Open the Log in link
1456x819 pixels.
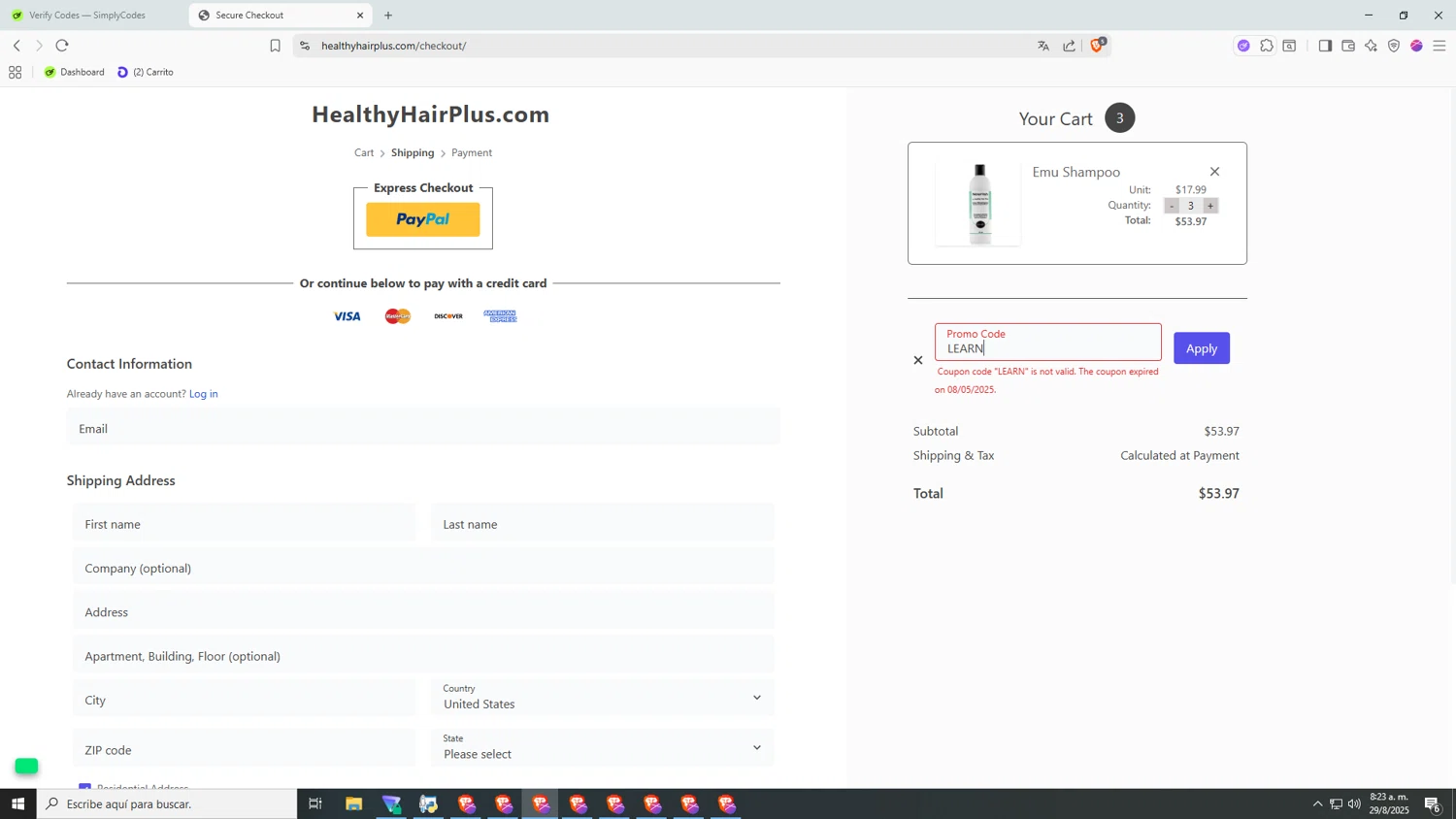(203, 394)
